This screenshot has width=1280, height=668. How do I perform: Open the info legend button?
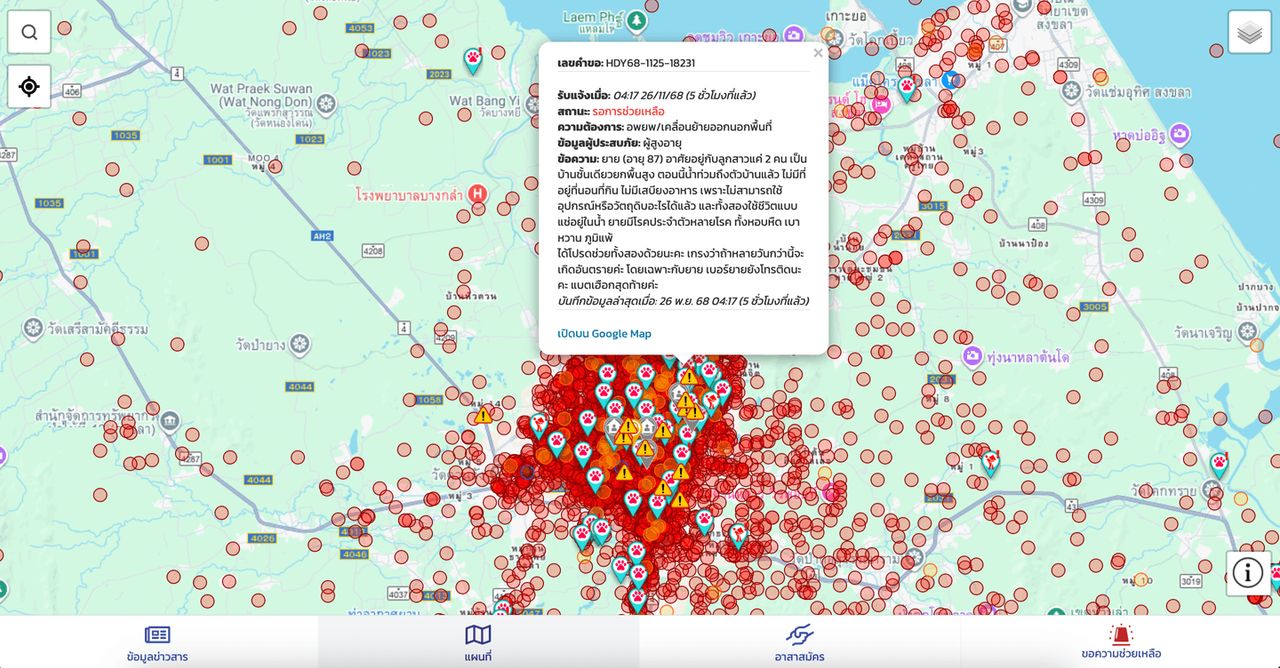(1247, 573)
